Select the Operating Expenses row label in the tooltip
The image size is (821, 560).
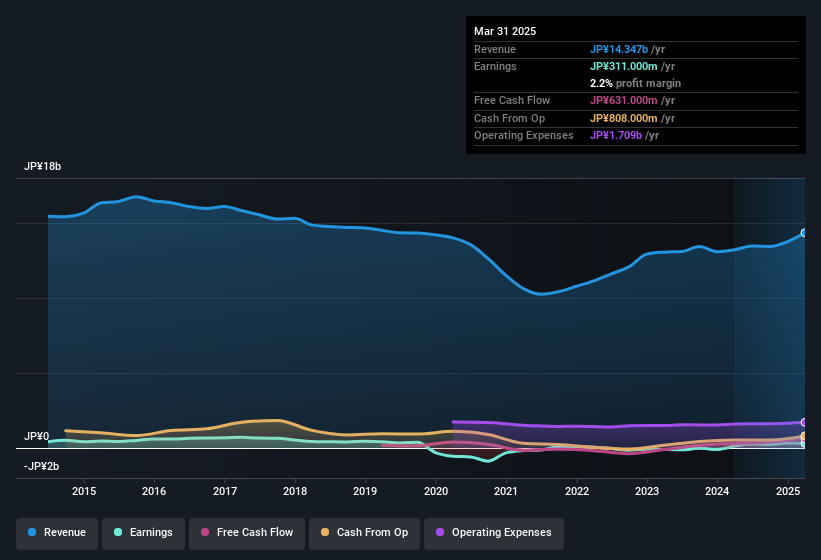(x=524, y=136)
